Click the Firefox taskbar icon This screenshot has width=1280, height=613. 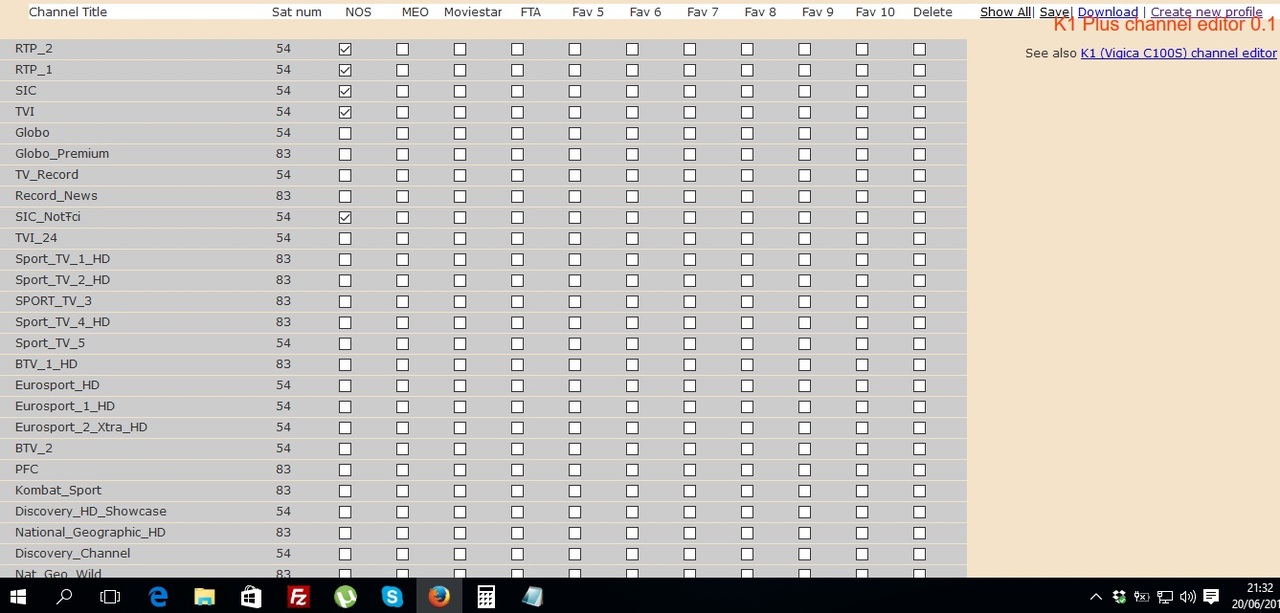pyautogui.click(x=439, y=597)
